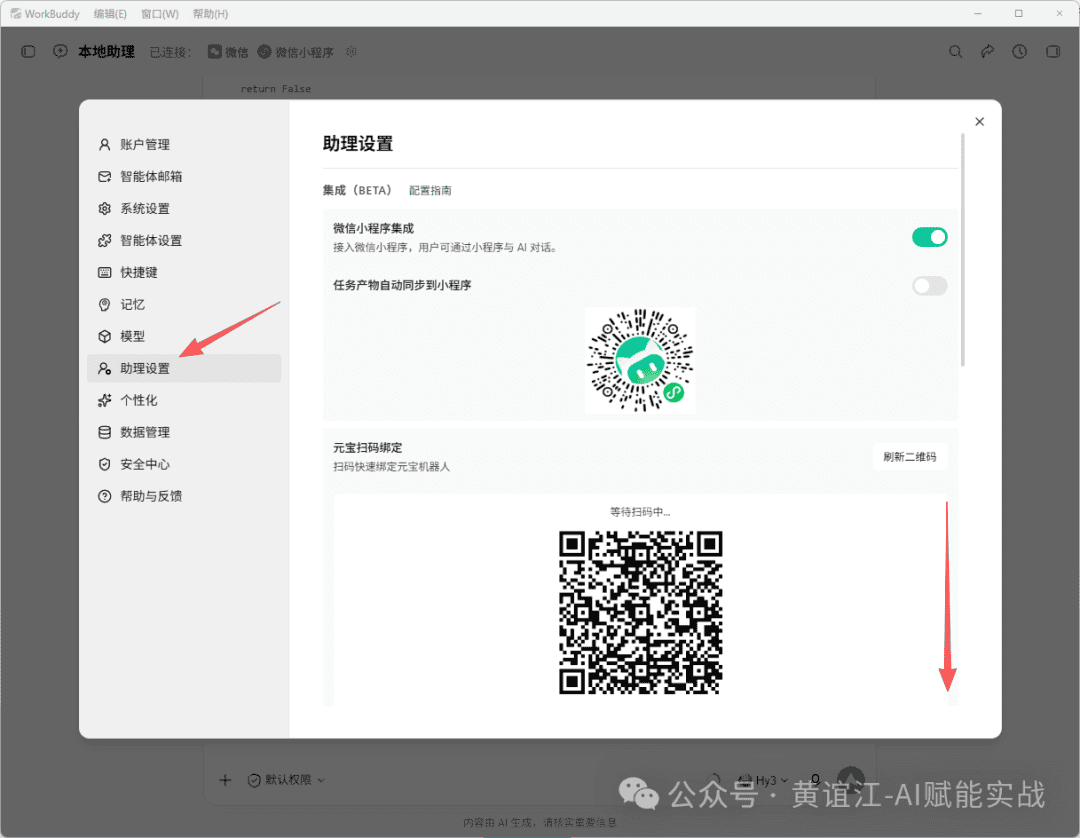Screen dimensions: 1080x838
Task: Select the 集成（BETA）heading
Action: (x=357, y=190)
